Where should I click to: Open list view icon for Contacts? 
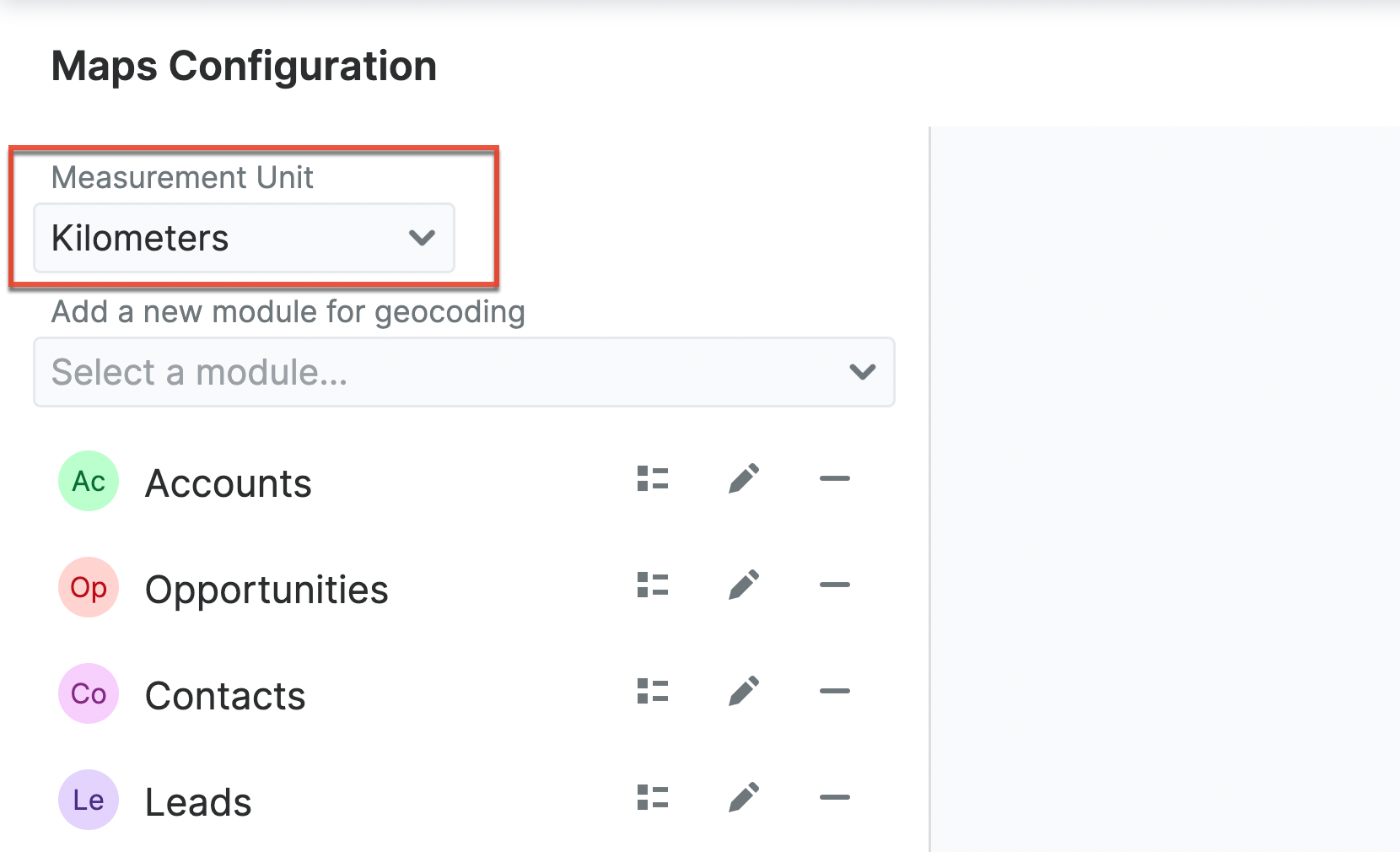coord(653,692)
